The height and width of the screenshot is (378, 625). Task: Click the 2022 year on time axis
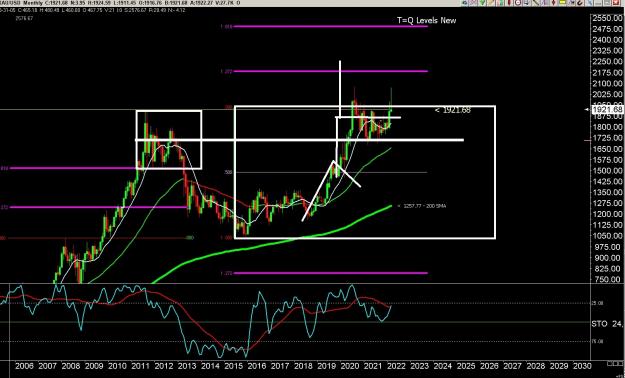point(396,366)
